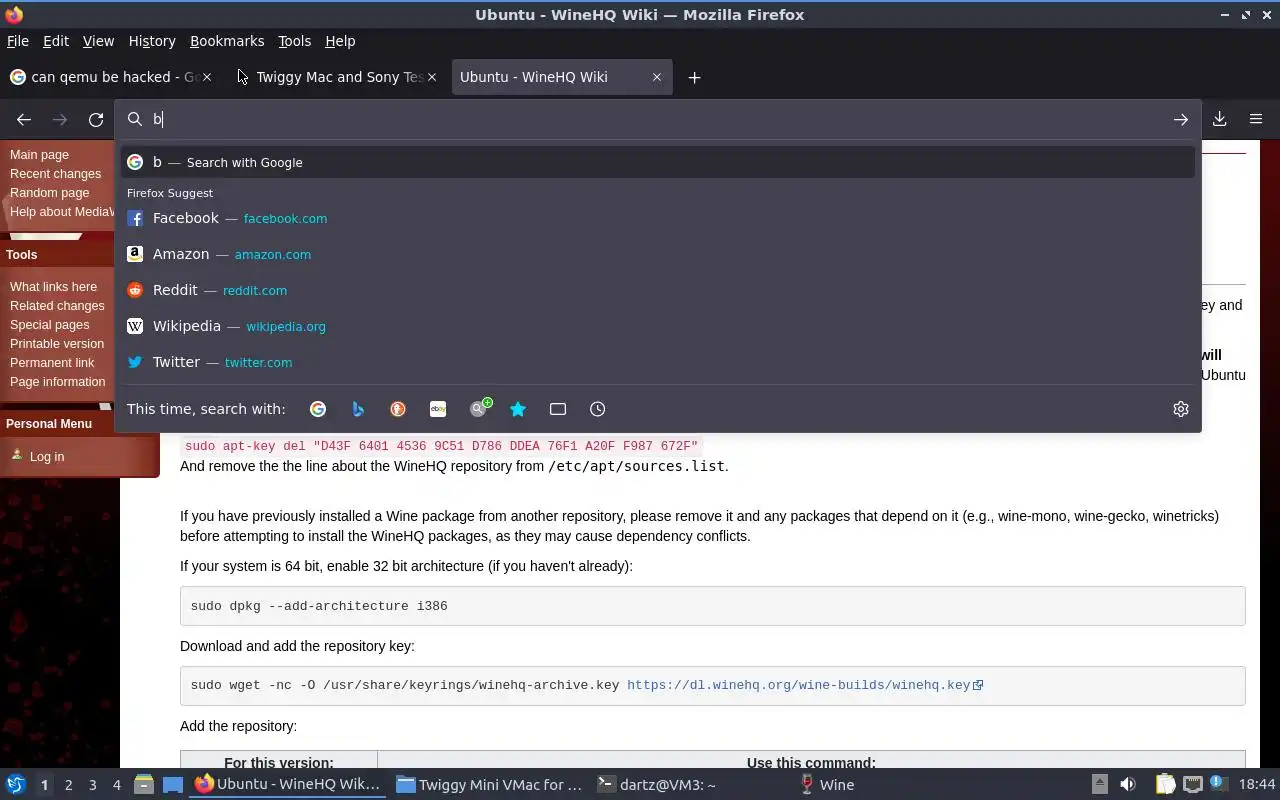Select the Facebook suggestion
This screenshot has height=800, width=1280.
(x=658, y=218)
